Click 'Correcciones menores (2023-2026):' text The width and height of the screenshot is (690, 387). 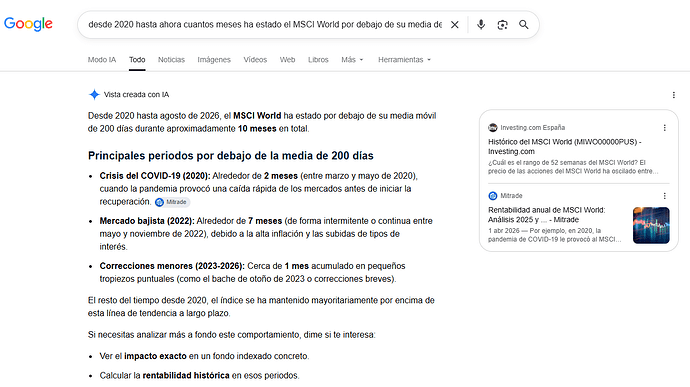[x=172, y=266]
